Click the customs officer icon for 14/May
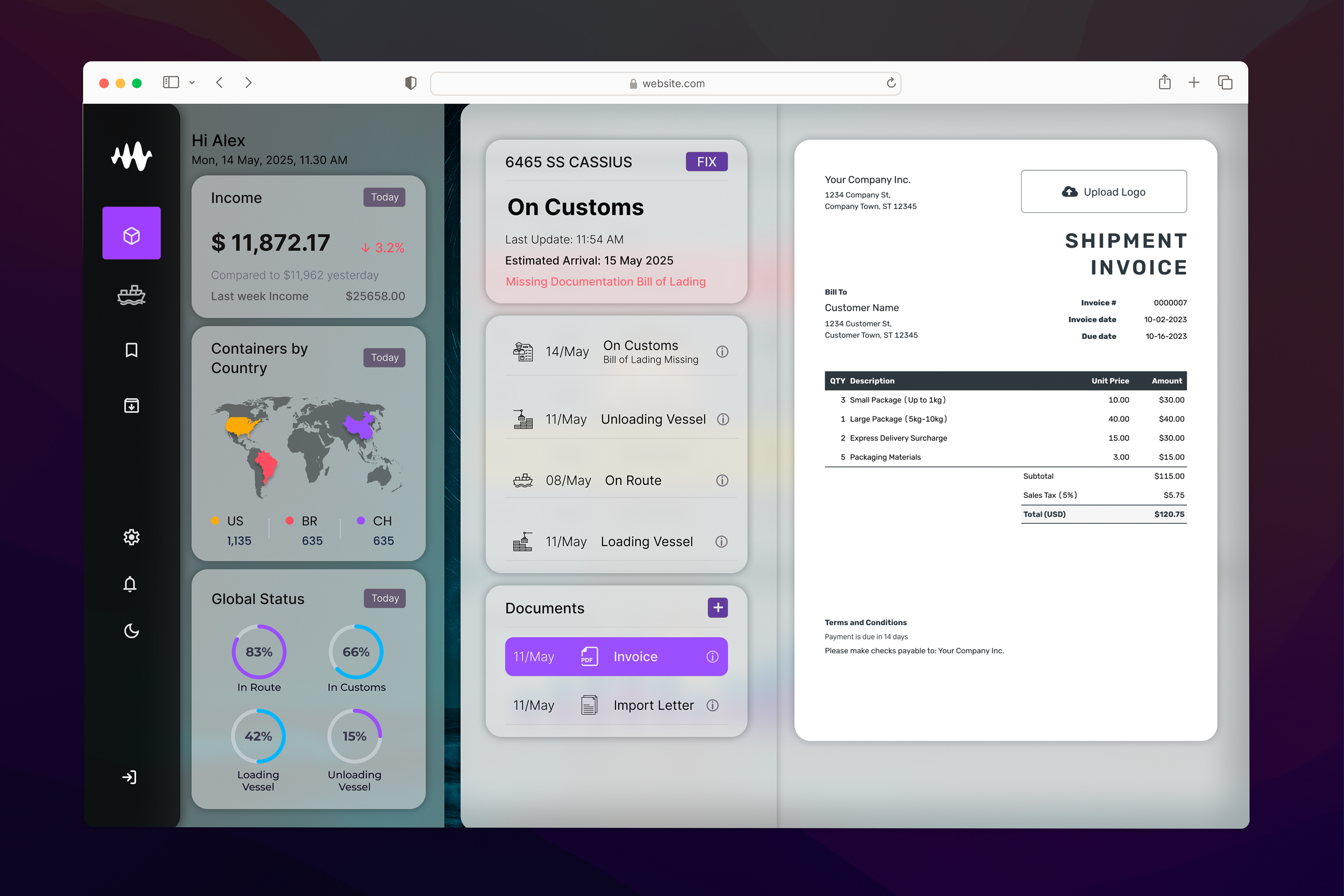Image resolution: width=1344 pixels, height=896 pixels. (523, 351)
